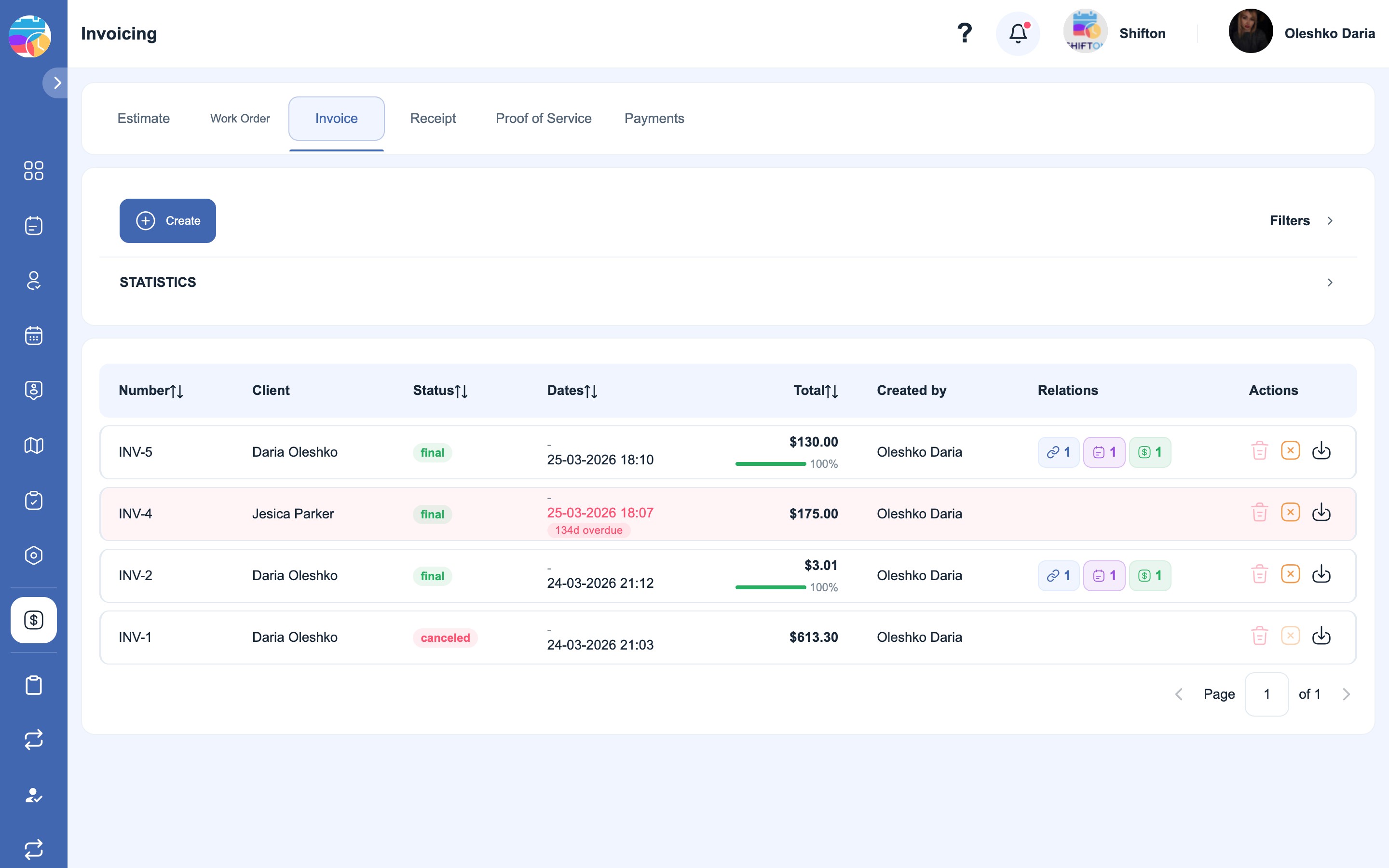1389x868 pixels.
Task: Click the payment relation badge on INV-5
Action: 1150,452
